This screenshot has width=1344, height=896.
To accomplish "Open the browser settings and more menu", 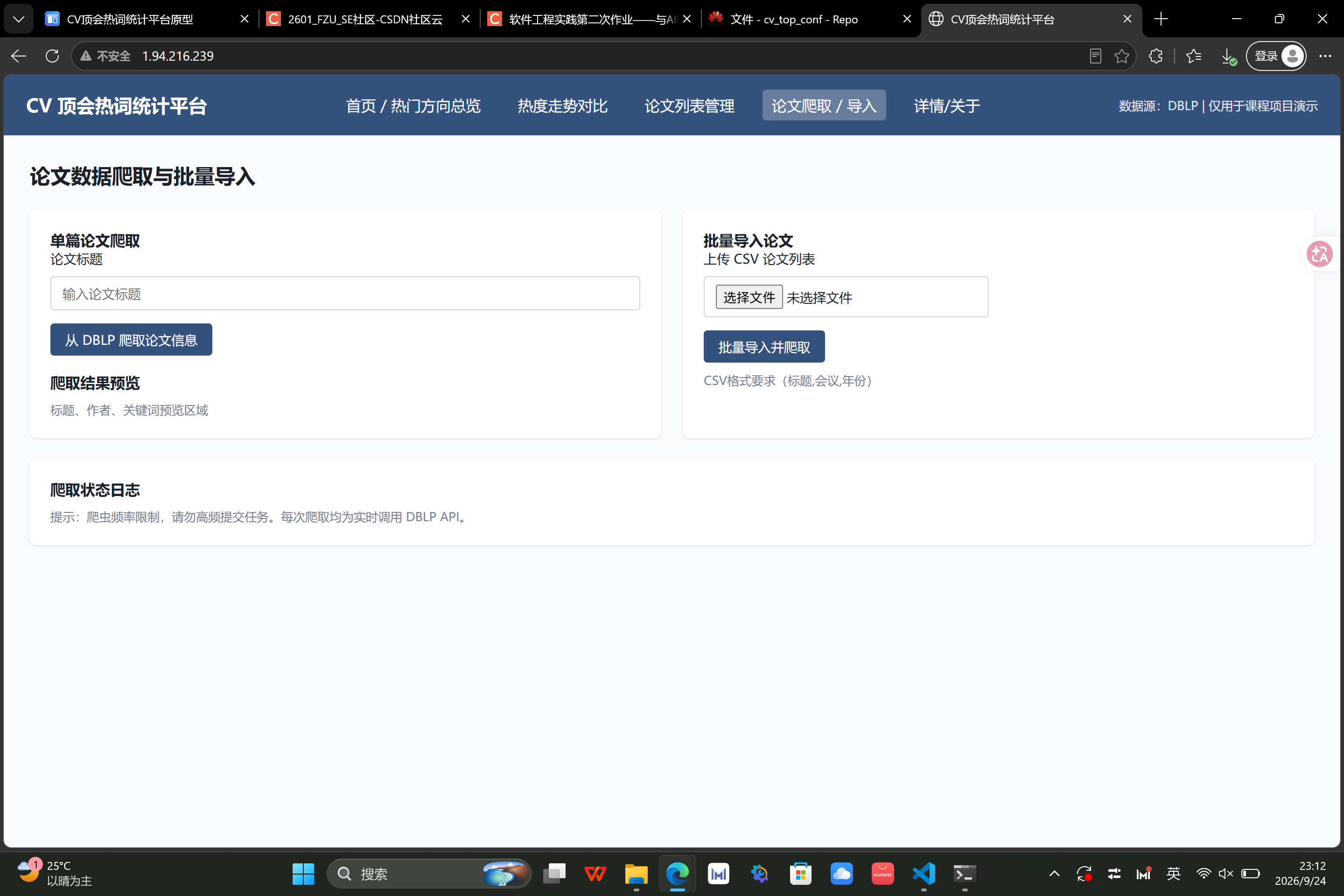I will (x=1324, y=56).
